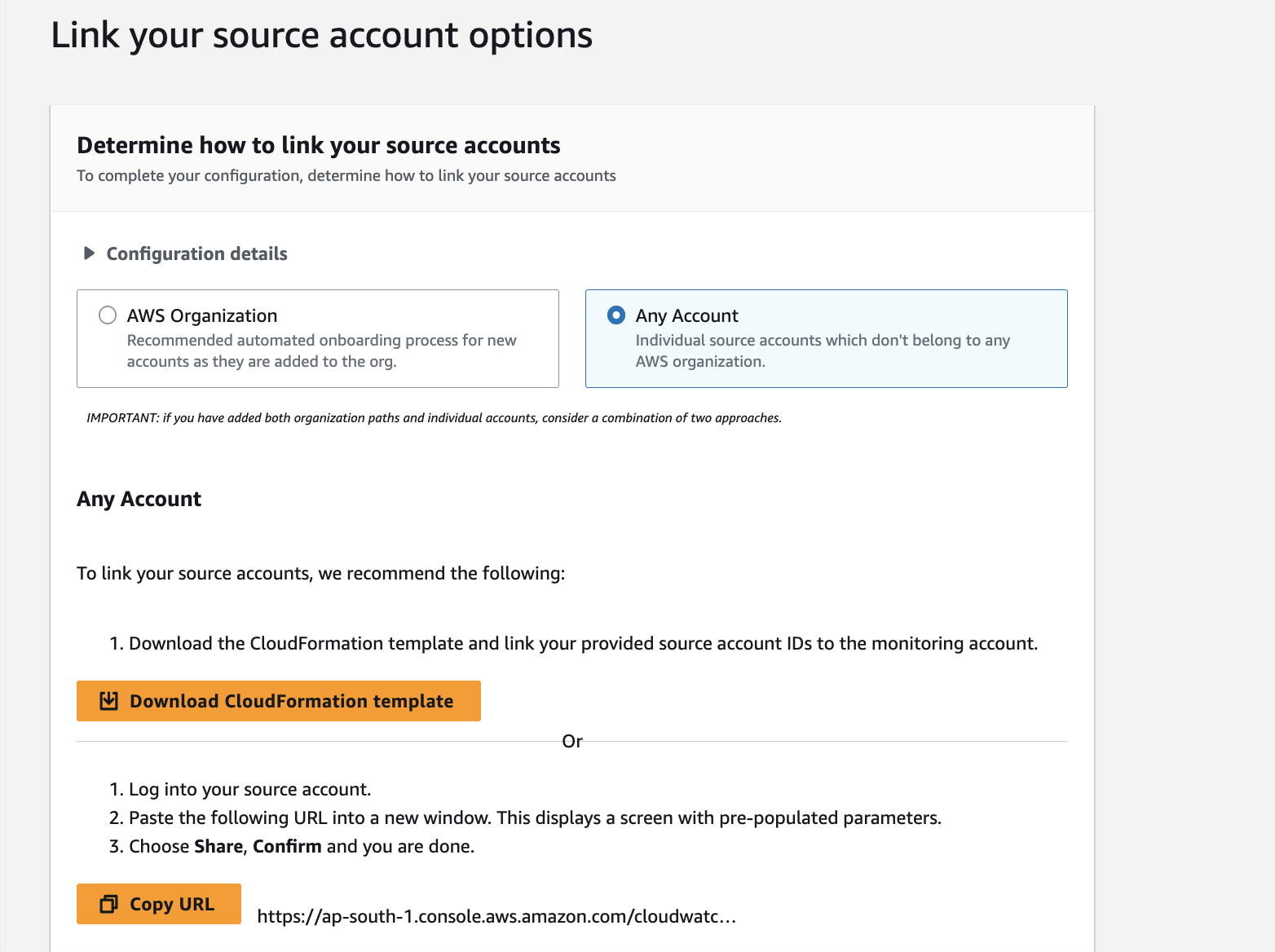Click the Copy URL button
The height and width of the screenshot is (952, 1275).
tap(159, 904)
